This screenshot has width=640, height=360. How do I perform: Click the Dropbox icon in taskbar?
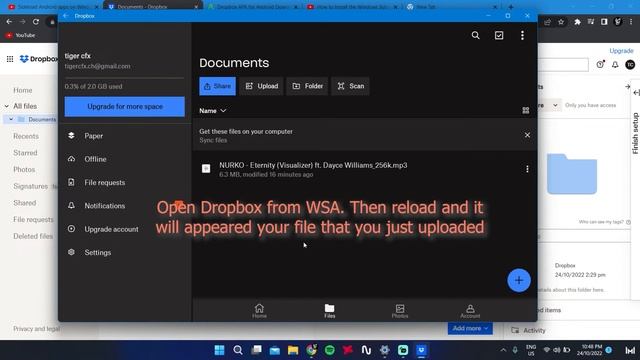coord(421,350)
